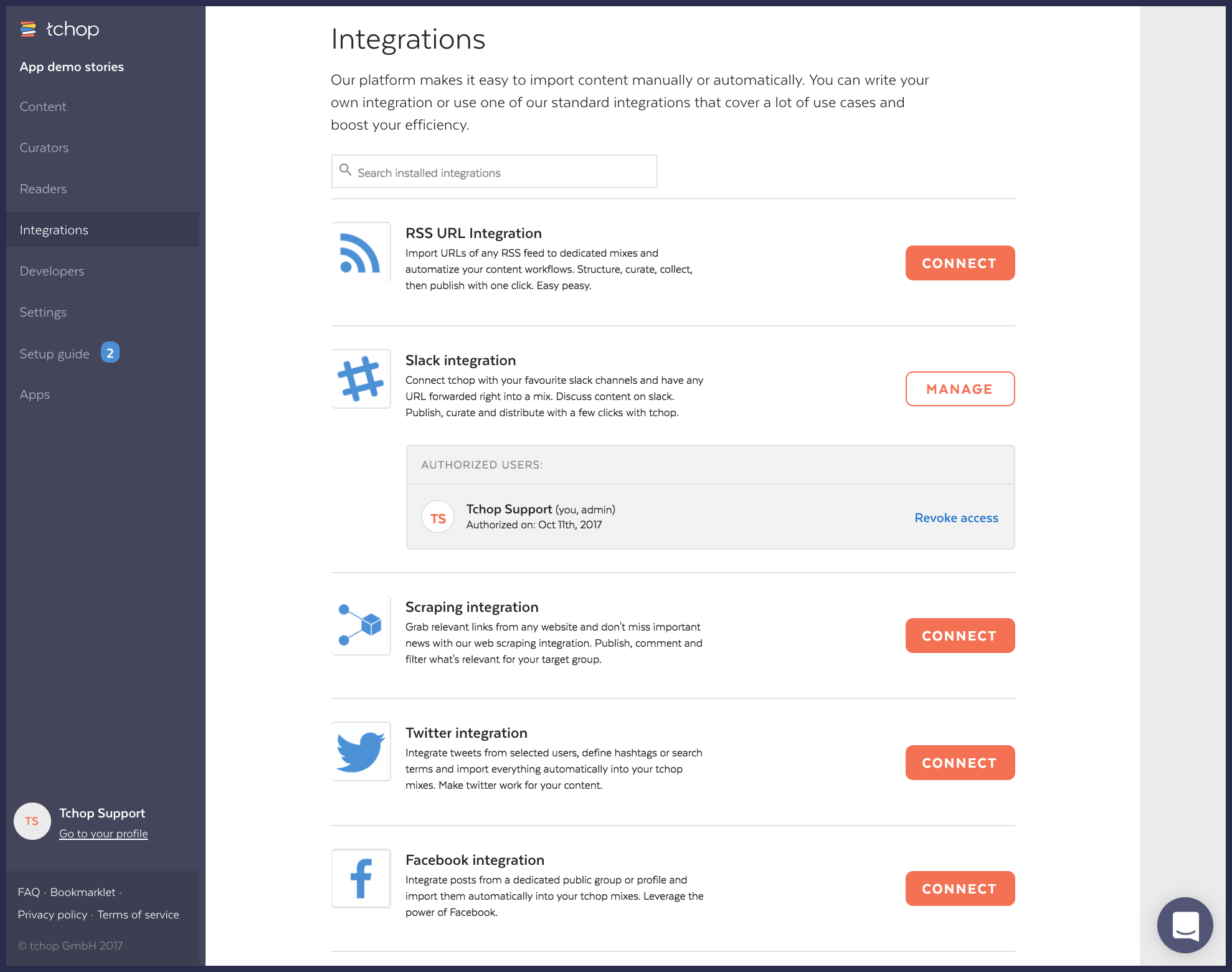Image resolution: width=1232 pixels, height=972 pixels.
Task: Click the Scraping integration icon
Action: pyautogui.click(x=361, y=625)
